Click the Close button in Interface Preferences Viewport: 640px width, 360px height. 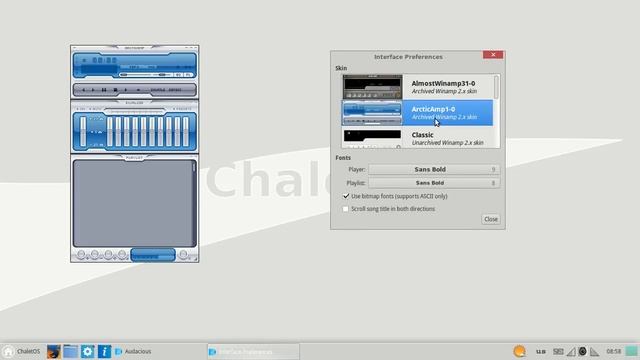point(491,219)
